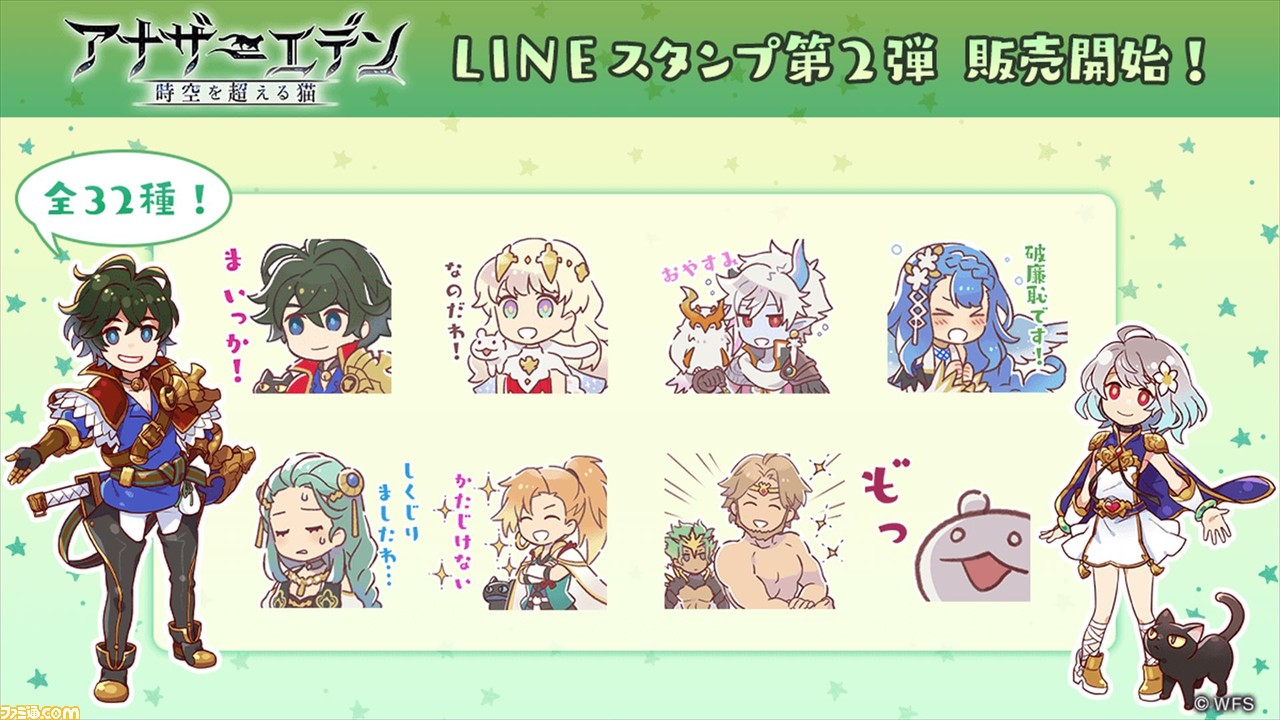Click the Another Eden title logo
The height and width of the screenshot is (720, 1280).
pos(238,60)
